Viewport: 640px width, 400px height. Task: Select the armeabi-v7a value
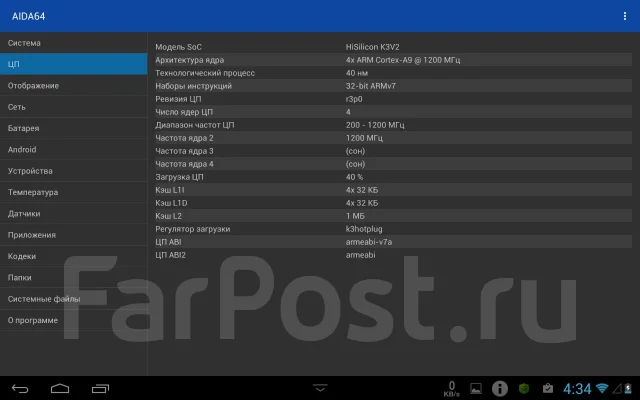(369, 242)
